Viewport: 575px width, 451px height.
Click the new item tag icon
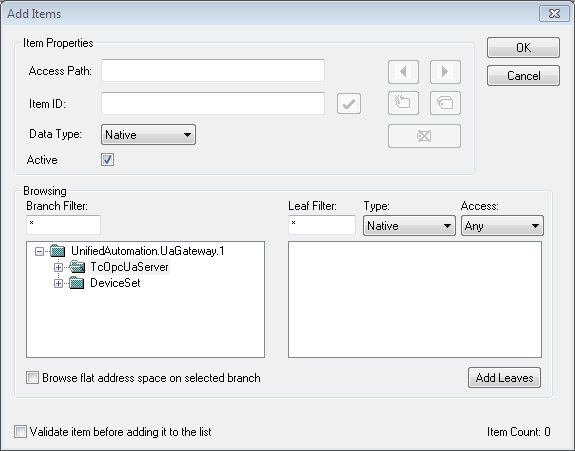pyautogui.click(x=403, y=103)
